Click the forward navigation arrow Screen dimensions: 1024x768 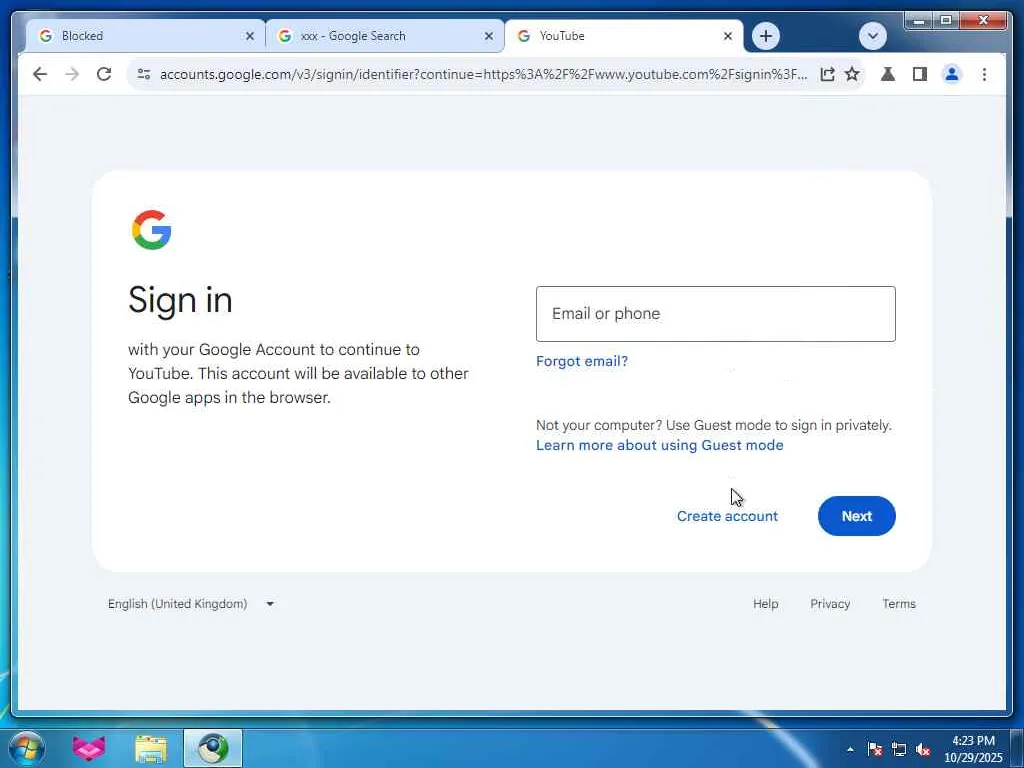tap(72, 74)
